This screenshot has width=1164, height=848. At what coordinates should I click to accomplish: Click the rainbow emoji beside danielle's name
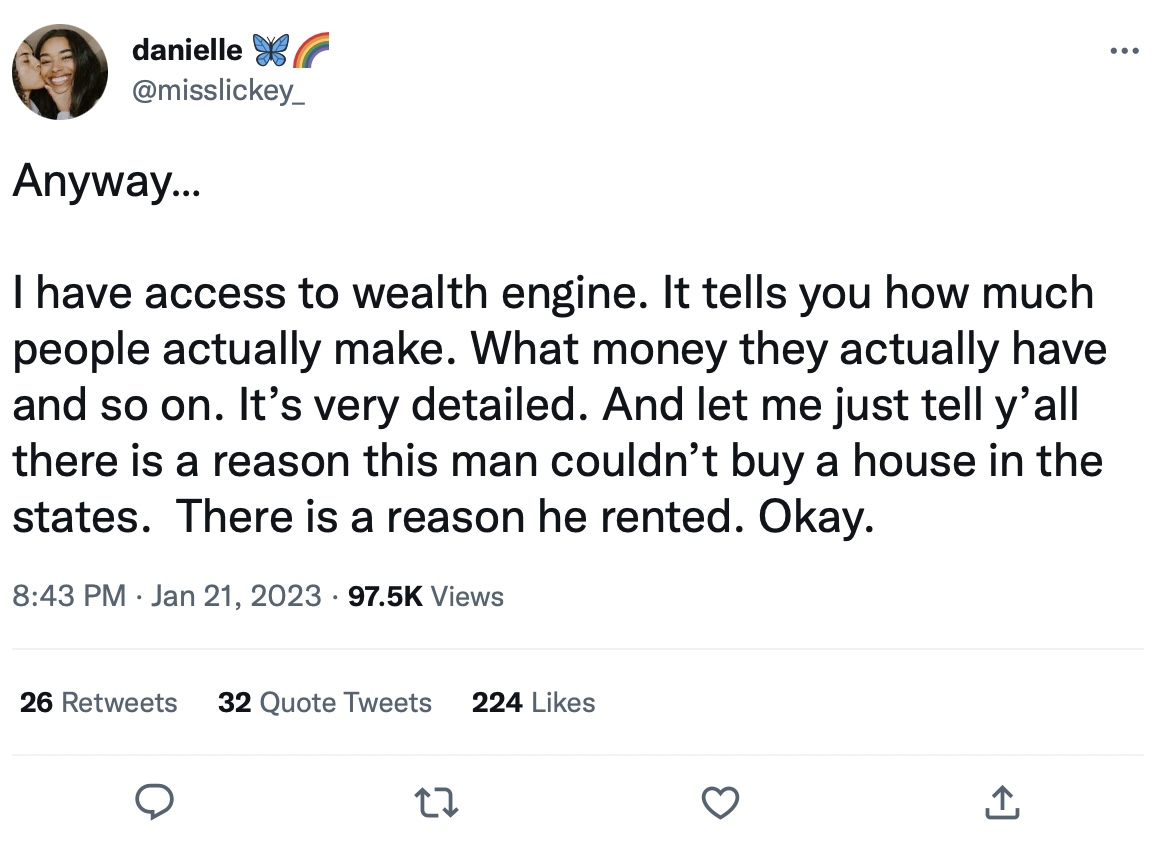[310, 48]
